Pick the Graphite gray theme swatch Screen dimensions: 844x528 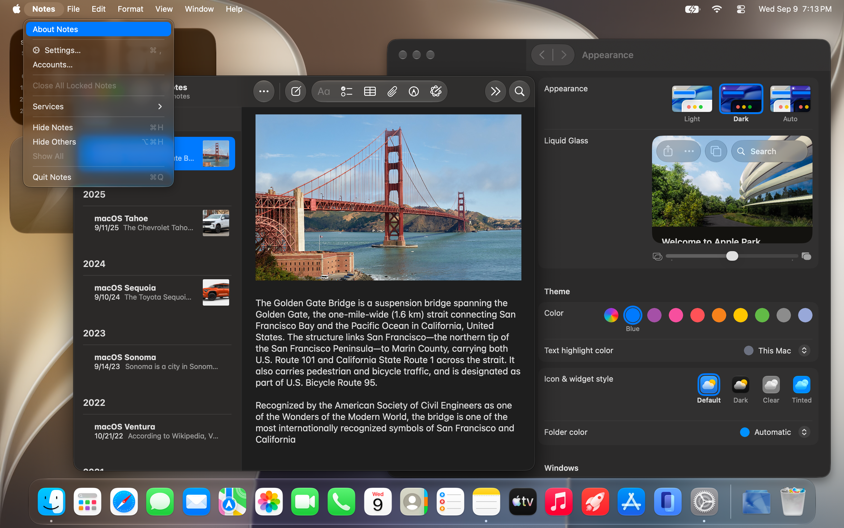[783, 315]
